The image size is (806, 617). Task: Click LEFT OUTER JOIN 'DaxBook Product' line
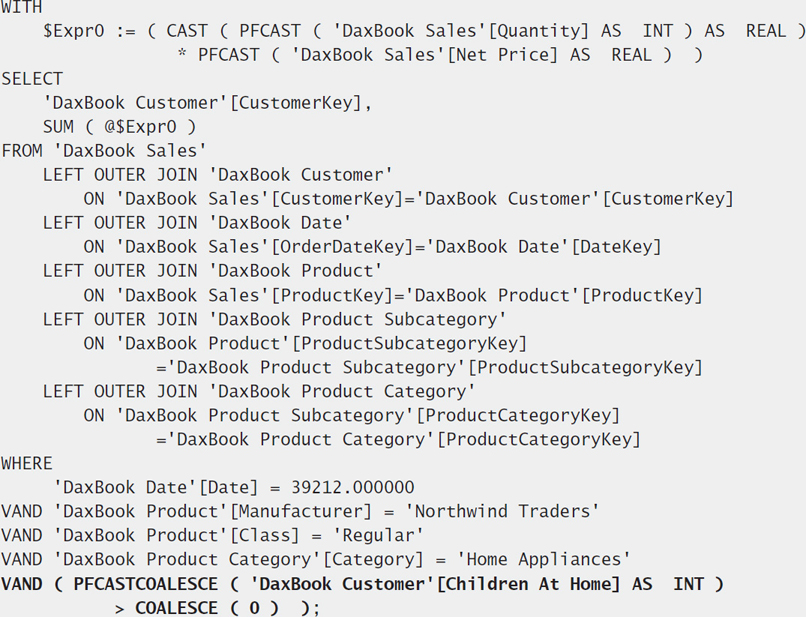pos(213,271)
